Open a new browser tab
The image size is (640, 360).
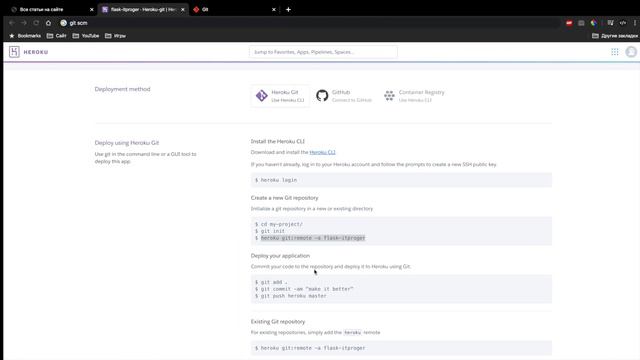288,9
